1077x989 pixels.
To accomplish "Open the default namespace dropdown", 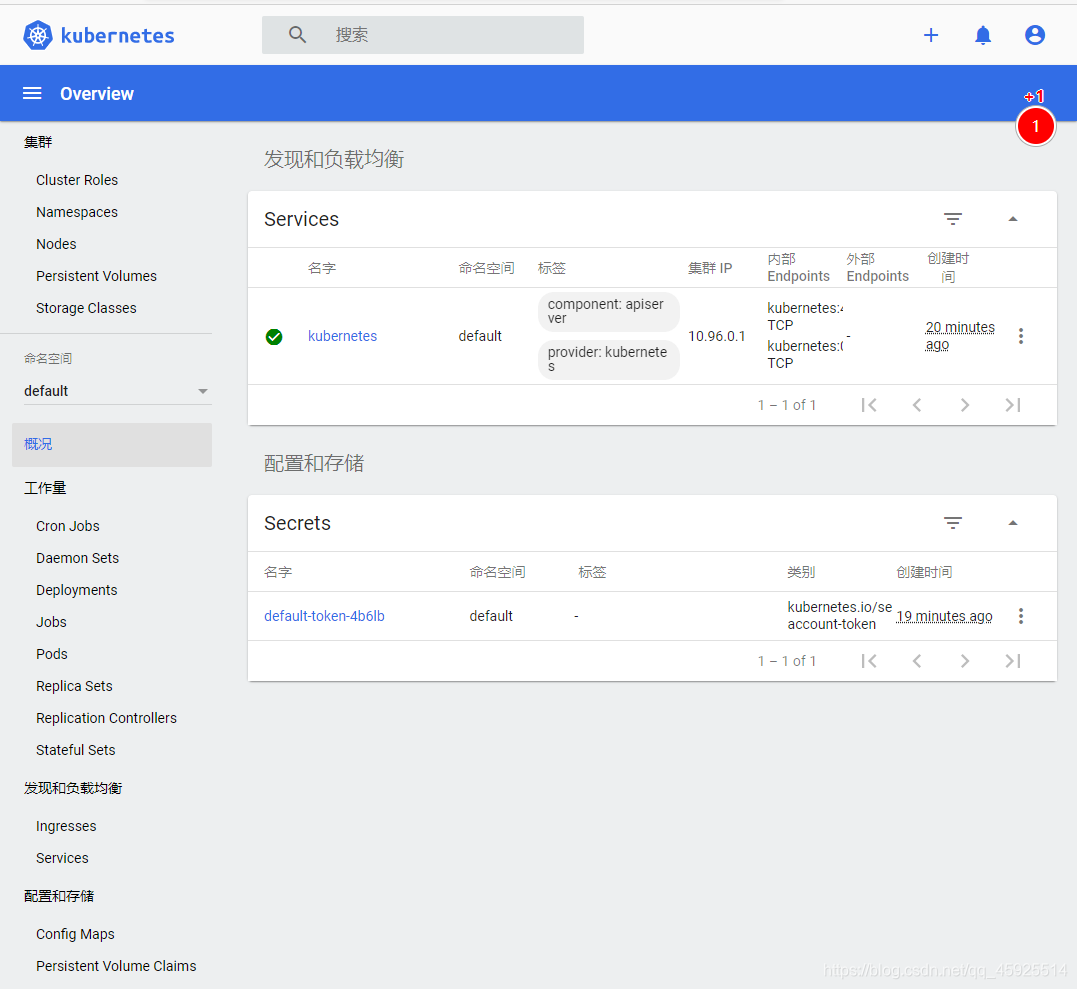I will point(117,391).
